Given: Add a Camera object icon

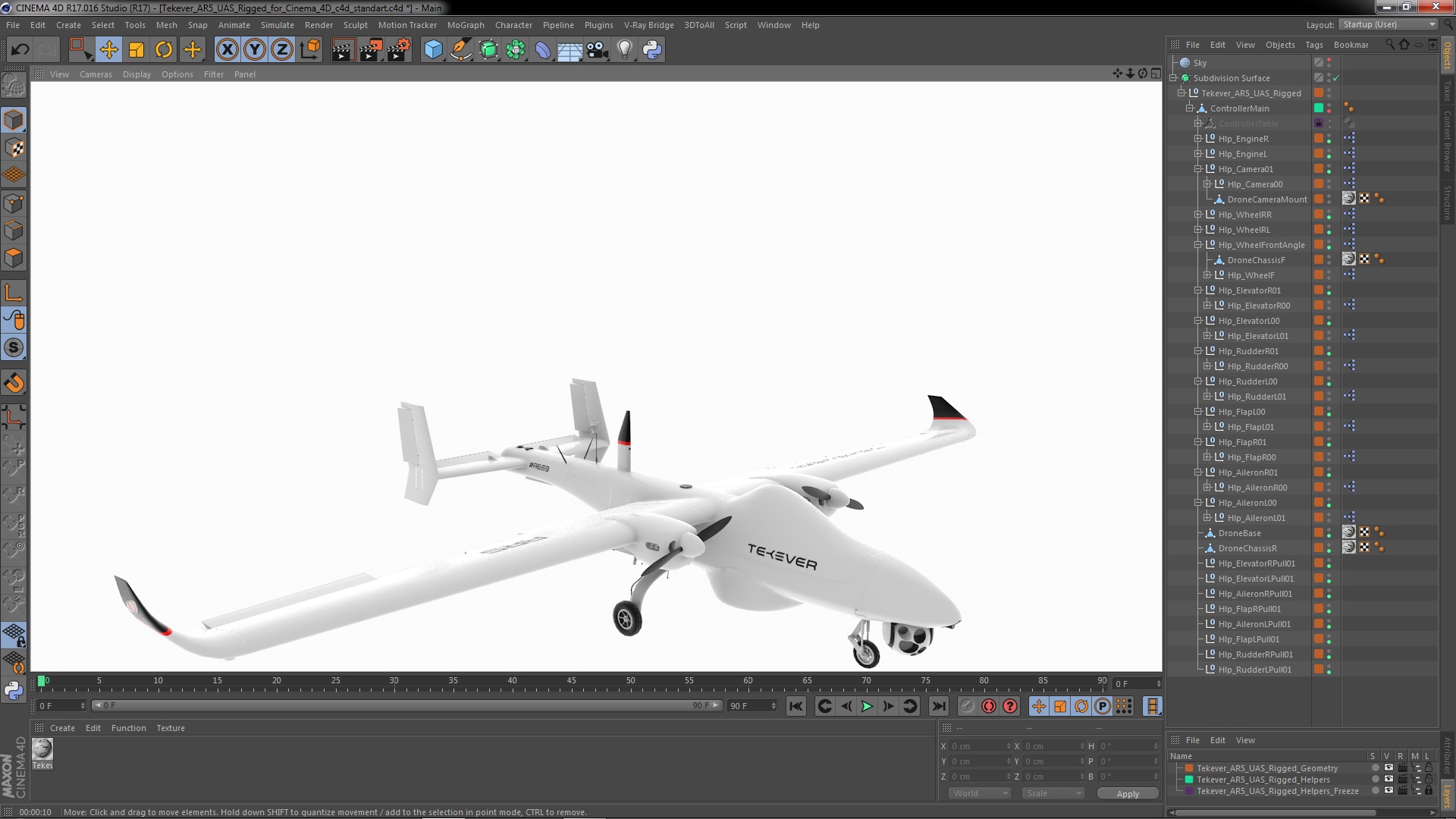Looking at the screenshot, I should (x=598, y=50).
